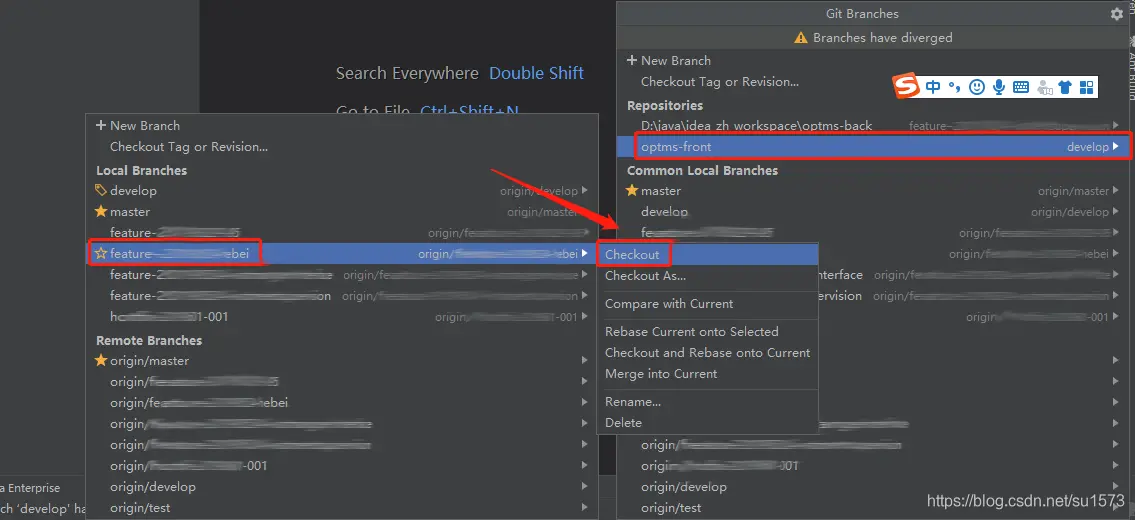This screenshot has width=1135, height=520.
Task: Expand origin/test submenu arrow in left popup
Action: click(x=584, y=508)
